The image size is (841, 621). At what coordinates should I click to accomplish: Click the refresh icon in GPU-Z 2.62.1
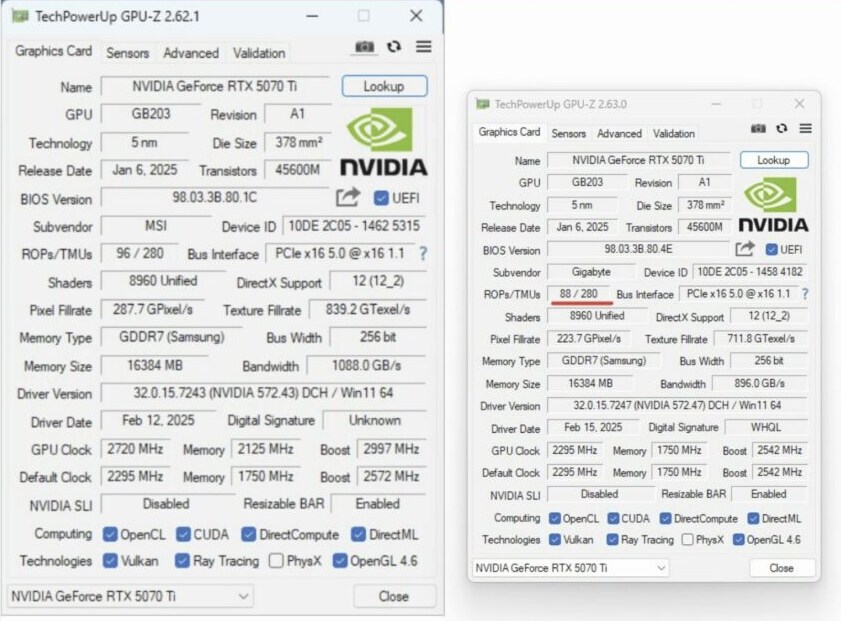[x=394, y=47]
